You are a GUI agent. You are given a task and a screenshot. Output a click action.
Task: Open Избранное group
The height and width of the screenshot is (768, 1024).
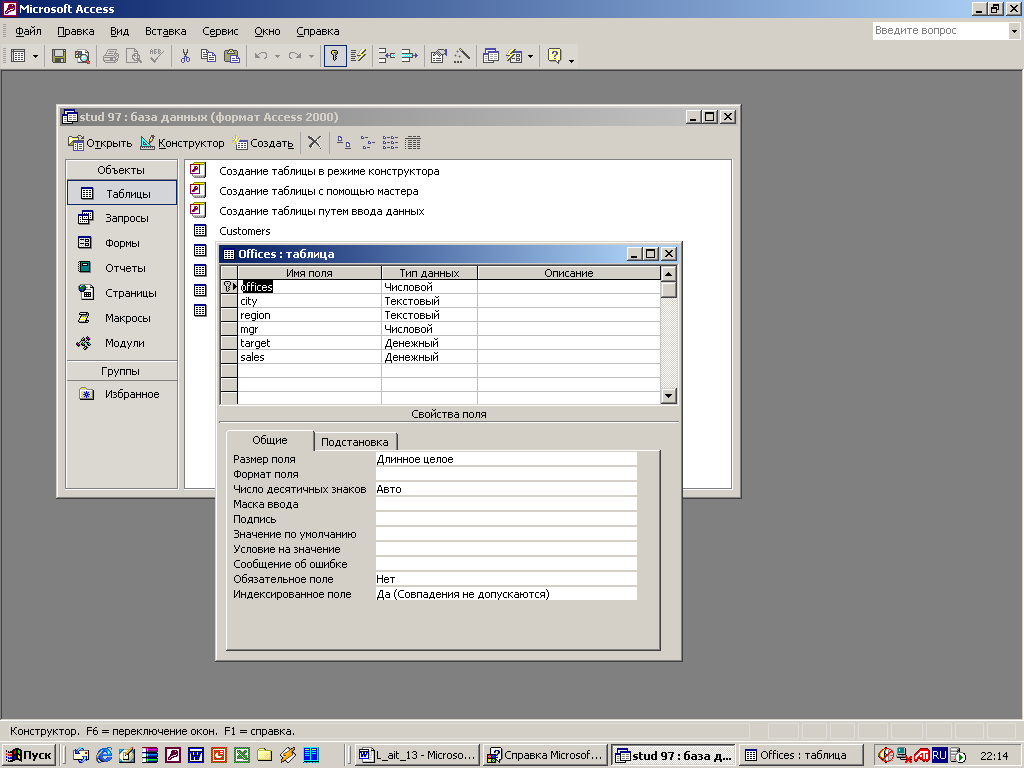coord(121,394)
